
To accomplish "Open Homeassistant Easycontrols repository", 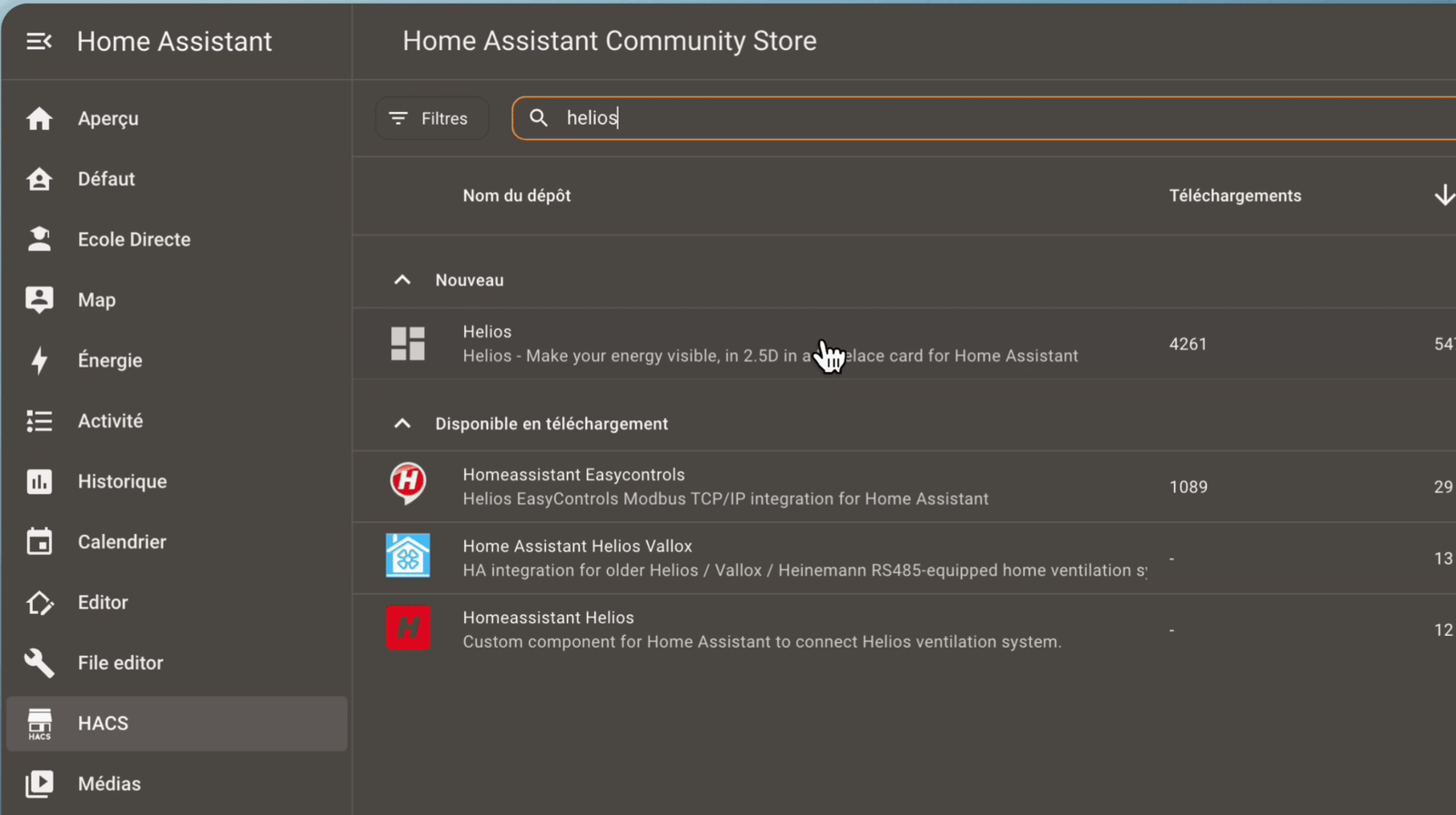I will pyautogui.click(x=905, y=487).
